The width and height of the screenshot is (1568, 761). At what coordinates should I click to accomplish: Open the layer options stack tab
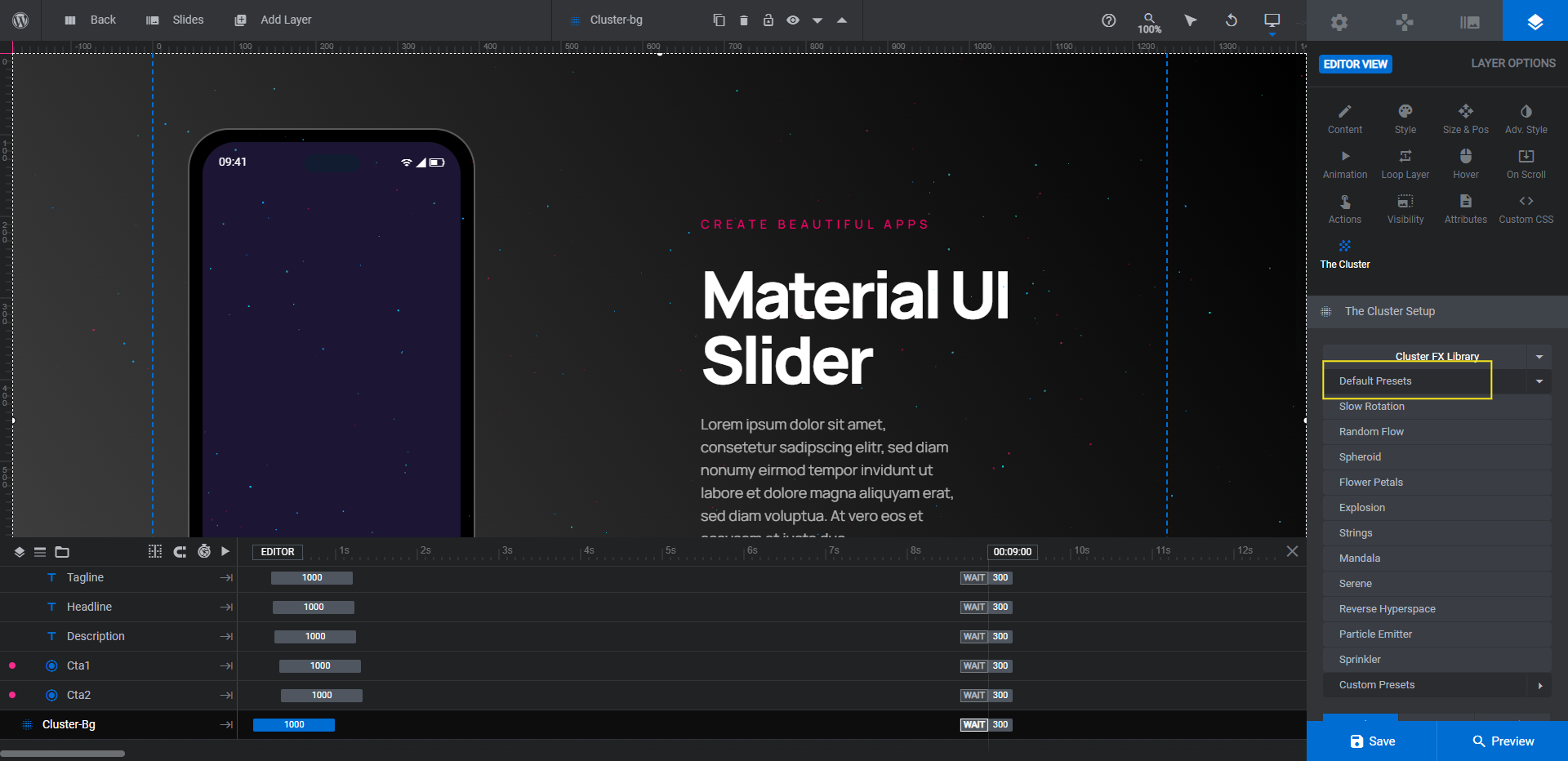pos(1535,21)
